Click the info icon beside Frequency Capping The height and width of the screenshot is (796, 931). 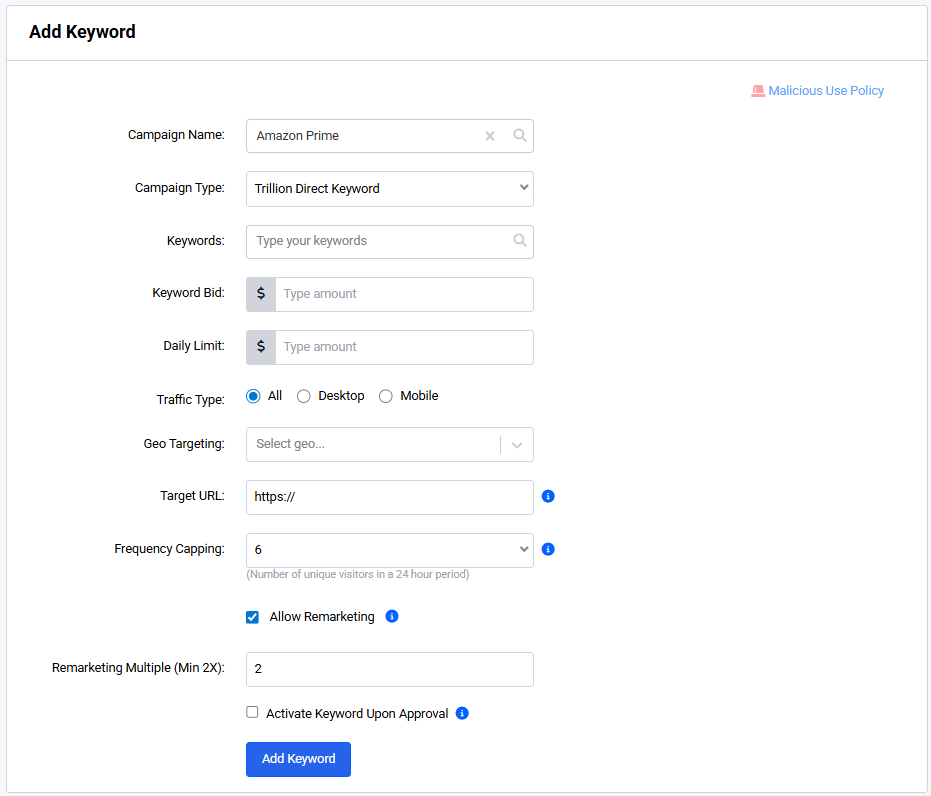(548, 549)
